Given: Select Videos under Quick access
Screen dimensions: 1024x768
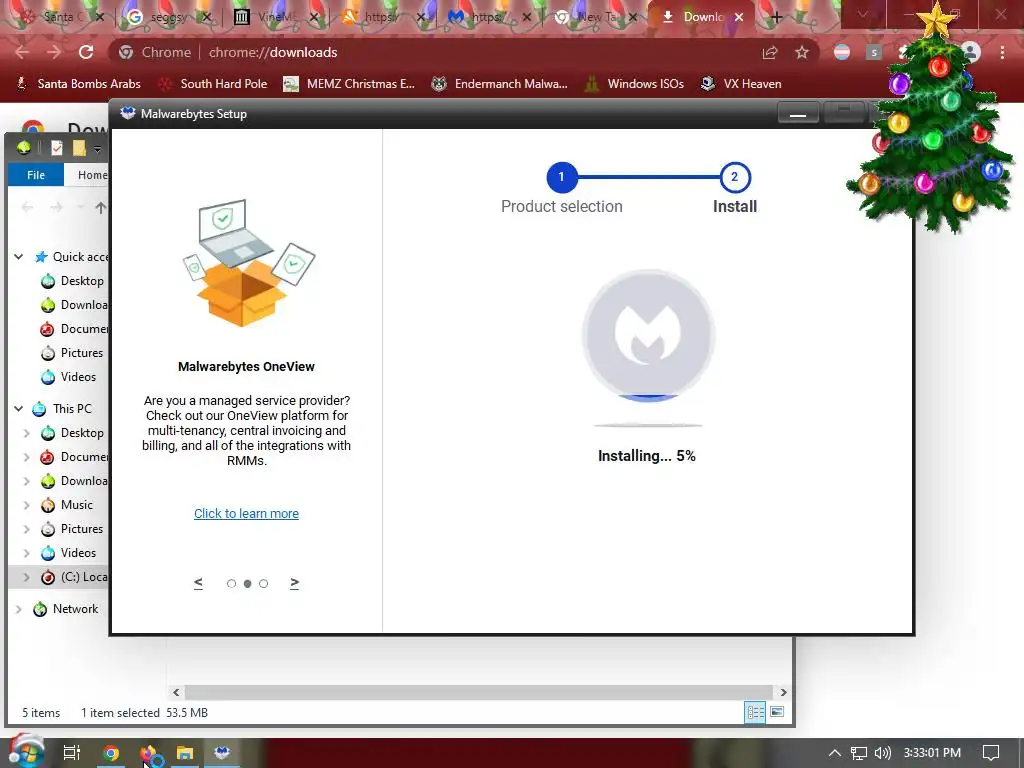Looking at the screenshot, I should 68,377.
